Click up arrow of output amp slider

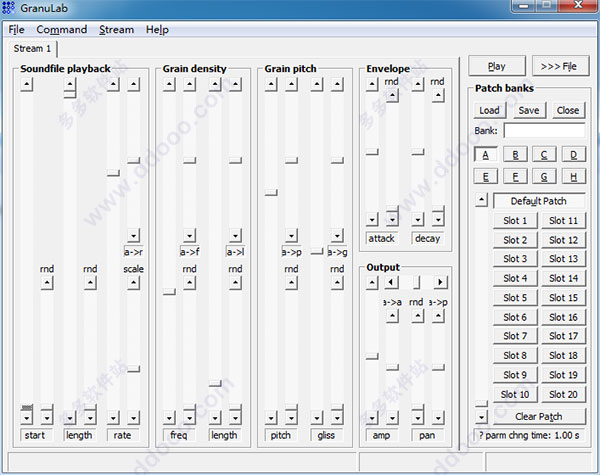372,282
